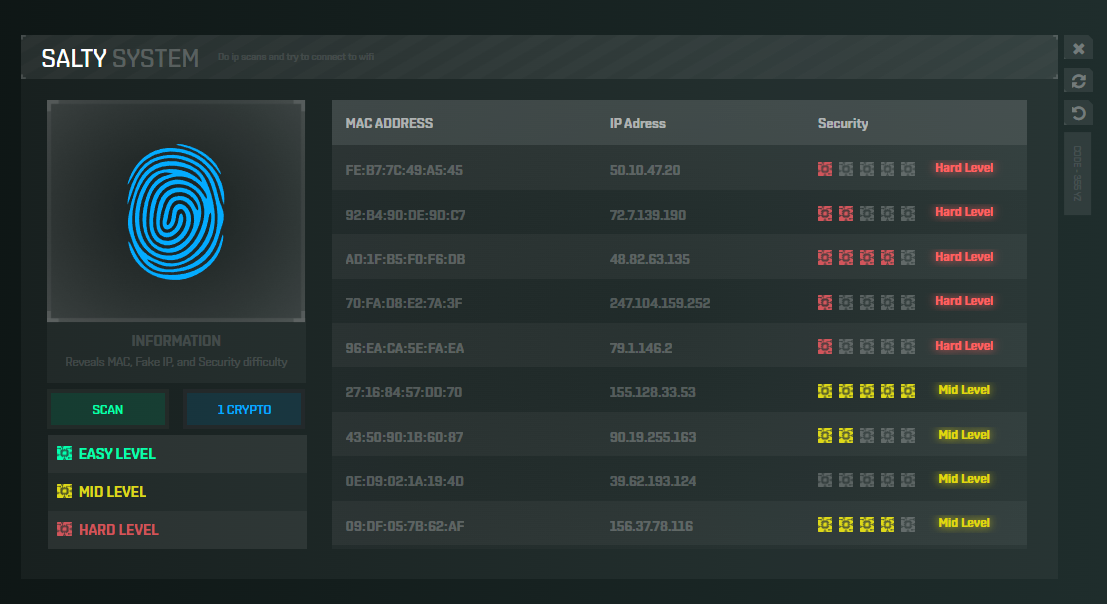Click the green Easy Level icon
The image size is (1107, 604).
pos(65,454)
